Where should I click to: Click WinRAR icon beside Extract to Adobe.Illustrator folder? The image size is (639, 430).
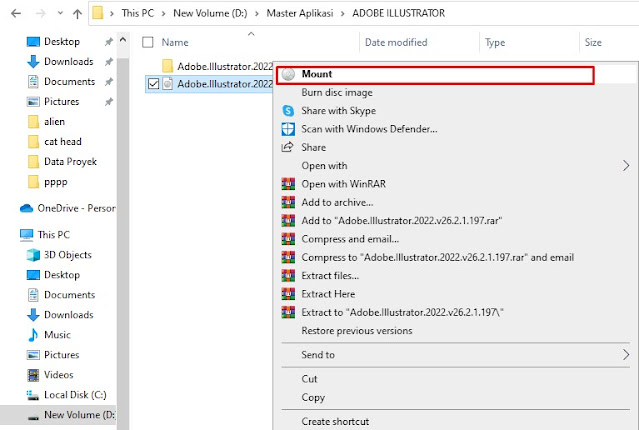pos(288,312)
